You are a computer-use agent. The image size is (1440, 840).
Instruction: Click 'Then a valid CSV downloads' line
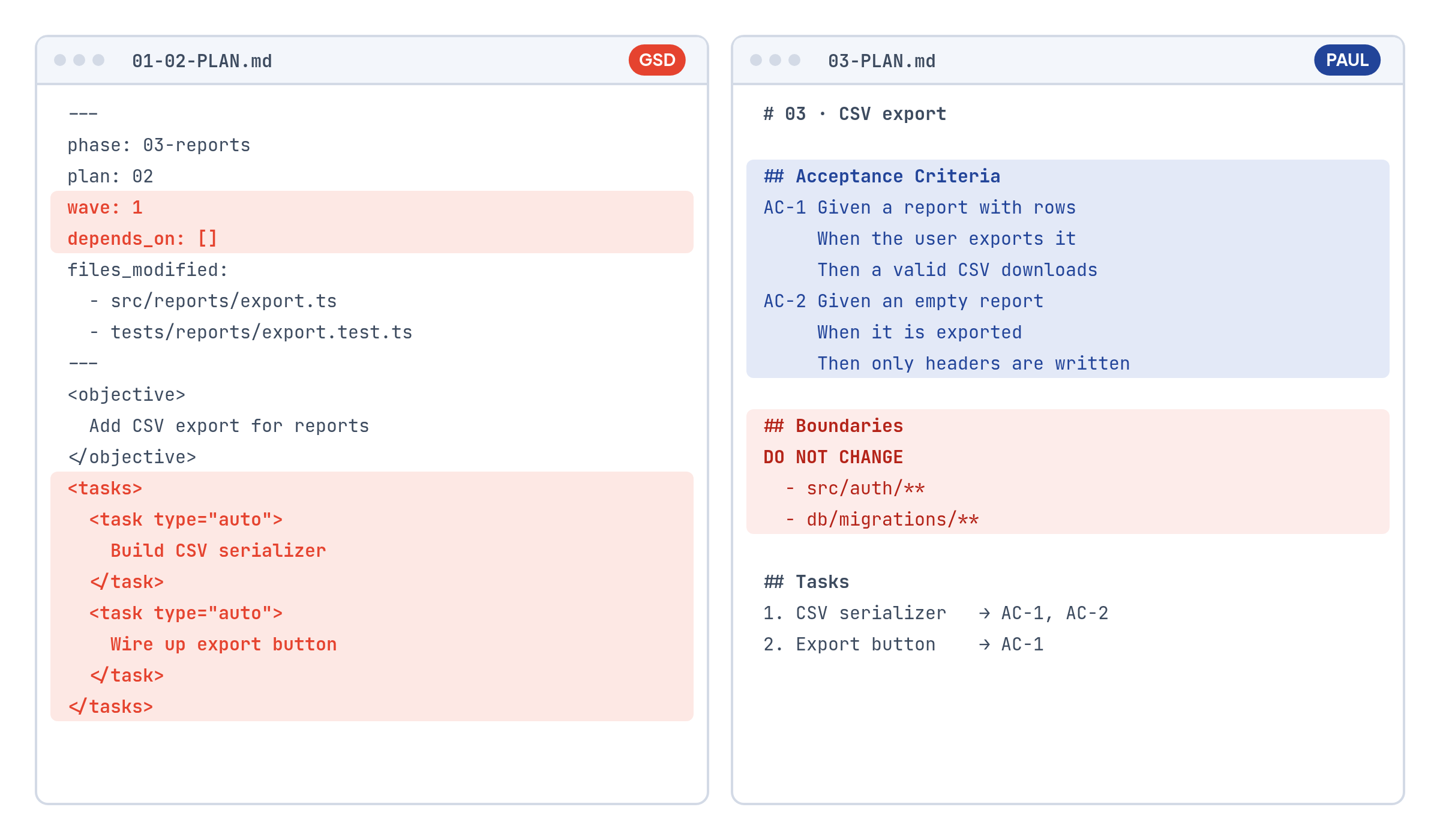coord(958,270)
